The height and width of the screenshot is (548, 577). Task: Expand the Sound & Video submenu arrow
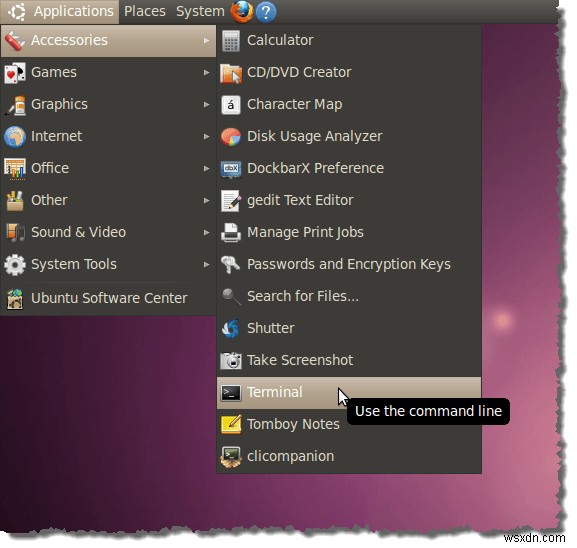(206, 233)
